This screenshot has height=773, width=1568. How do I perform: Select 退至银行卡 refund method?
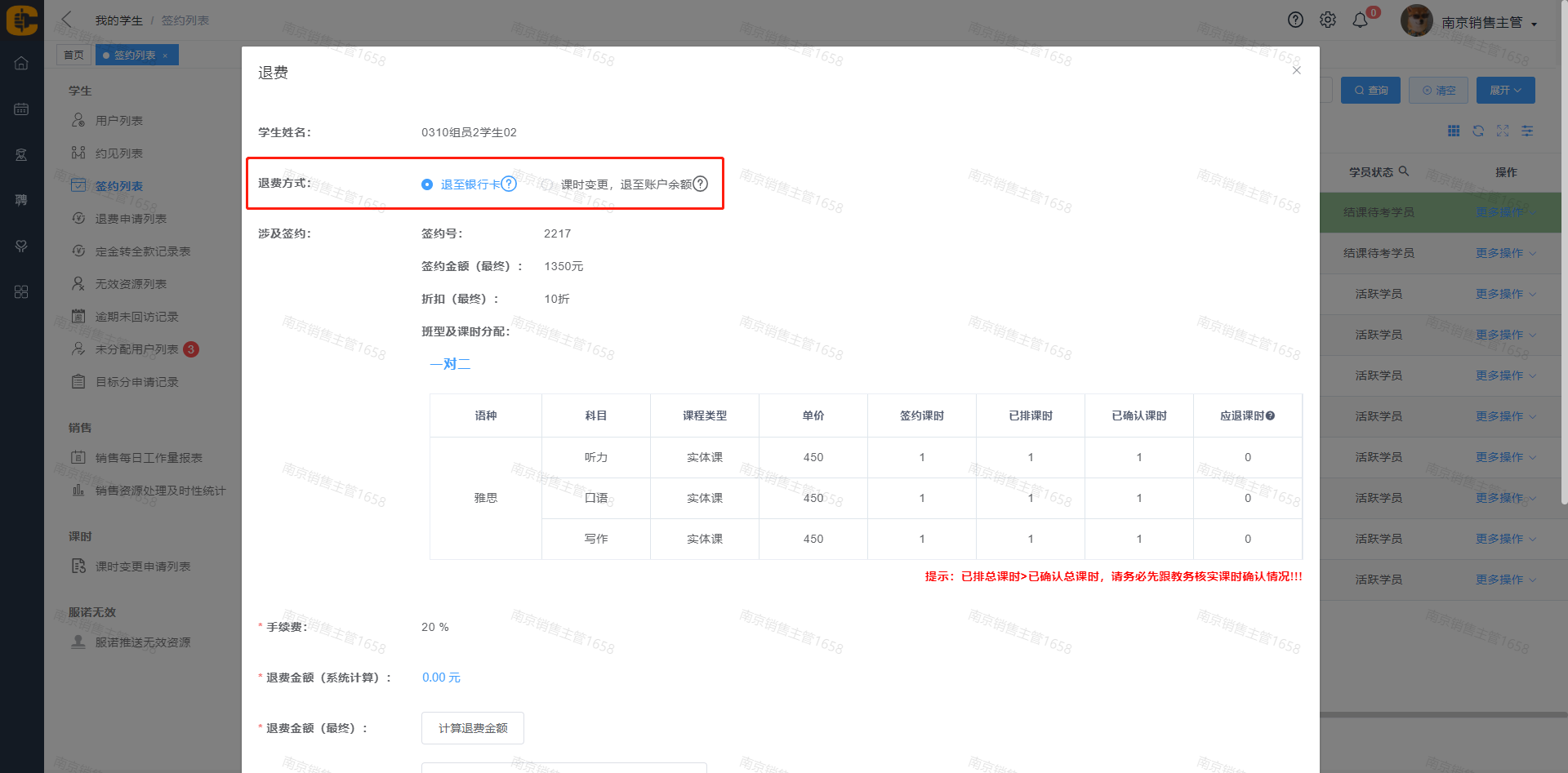pyautogui.click(x=427, y=184)
